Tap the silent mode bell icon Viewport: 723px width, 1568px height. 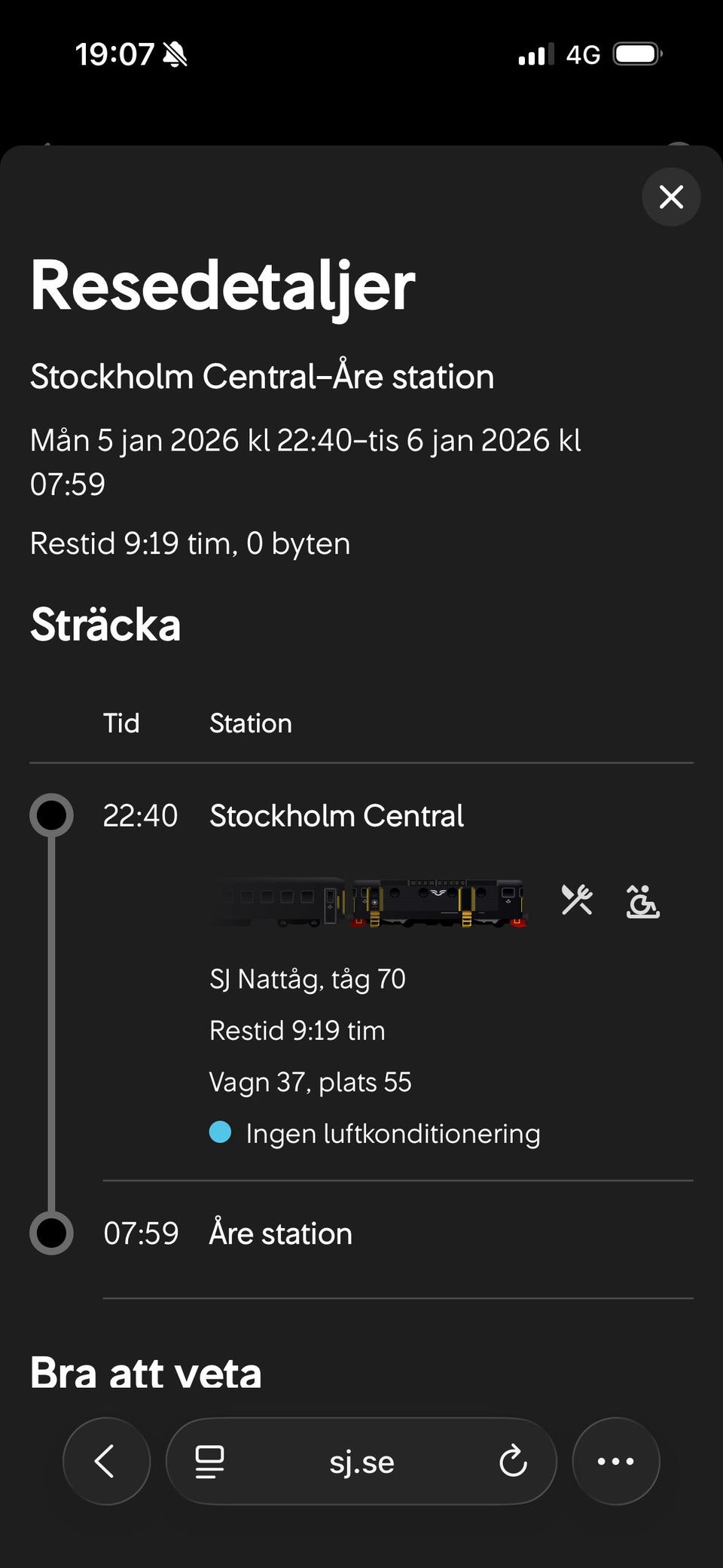(175, 54)
